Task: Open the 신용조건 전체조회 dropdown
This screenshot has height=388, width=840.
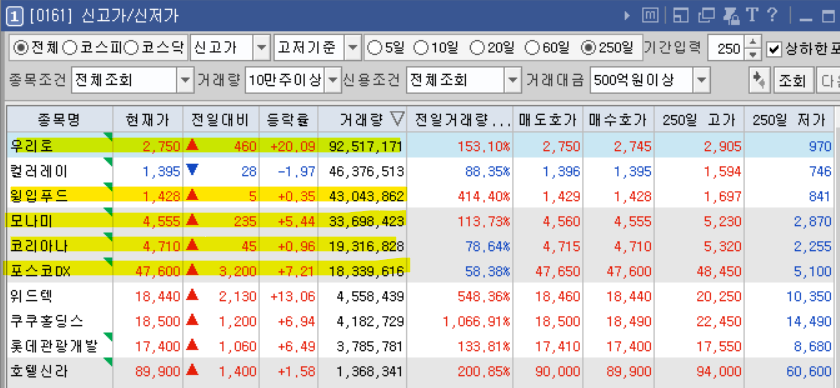Action: tap(513, 80)
